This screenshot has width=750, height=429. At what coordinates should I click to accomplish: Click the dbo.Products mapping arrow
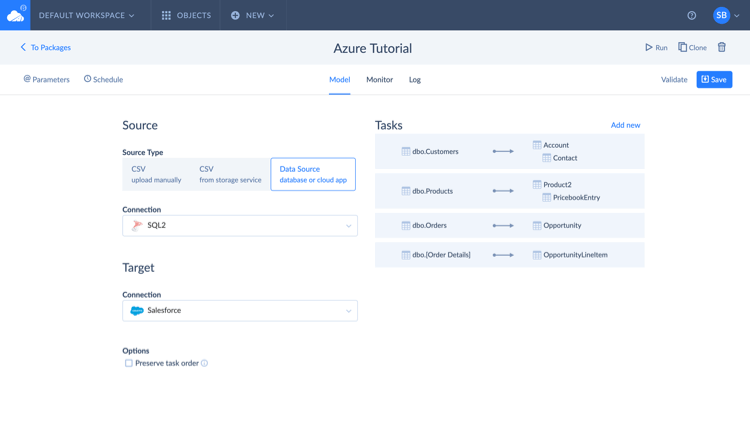(503, 191)
